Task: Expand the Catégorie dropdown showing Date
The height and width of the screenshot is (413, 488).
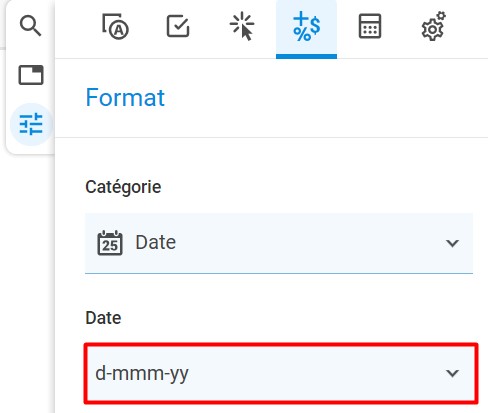Action: point(279,243)
